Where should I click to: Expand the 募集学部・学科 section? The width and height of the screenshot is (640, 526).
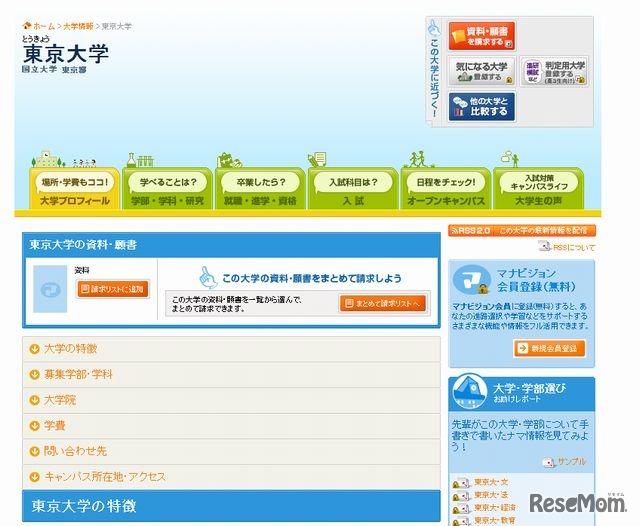point(231,375)
